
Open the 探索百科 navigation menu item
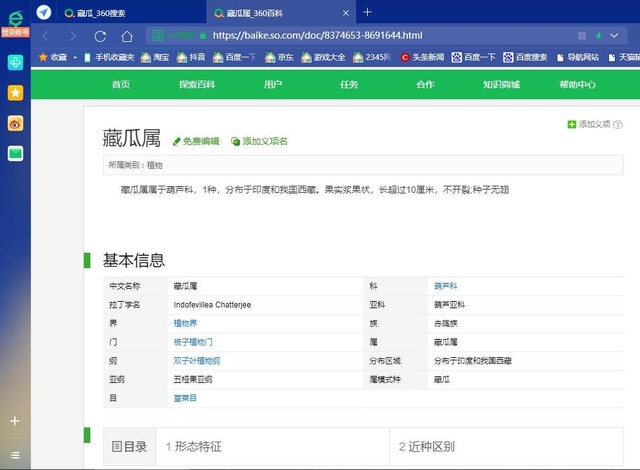[x=196, y=85]
